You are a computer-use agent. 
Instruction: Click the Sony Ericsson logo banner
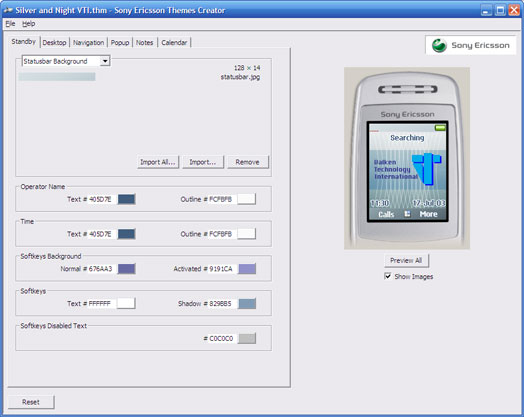point(471,45)
